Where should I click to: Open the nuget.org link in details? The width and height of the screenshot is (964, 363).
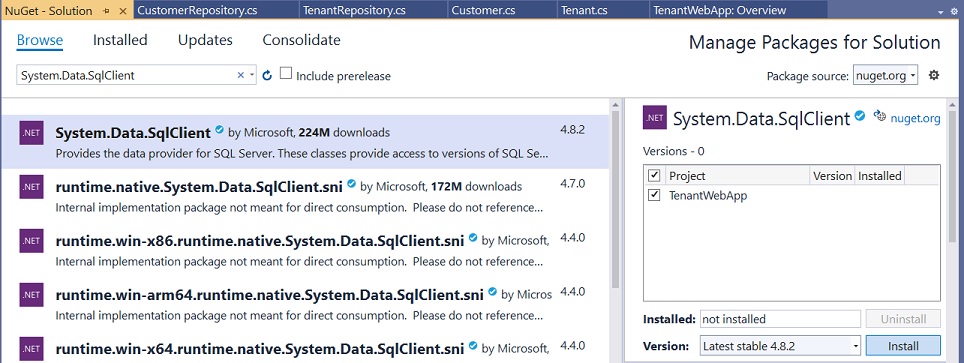point(915,119)
